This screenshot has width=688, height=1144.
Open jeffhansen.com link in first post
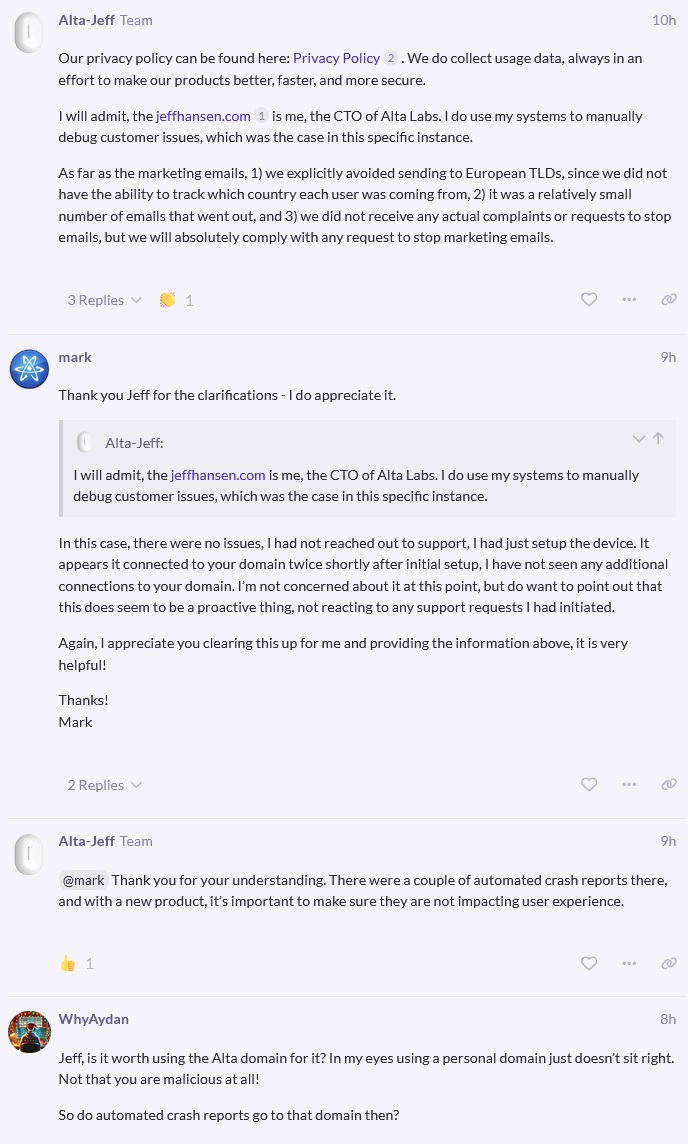click(203, 116)
